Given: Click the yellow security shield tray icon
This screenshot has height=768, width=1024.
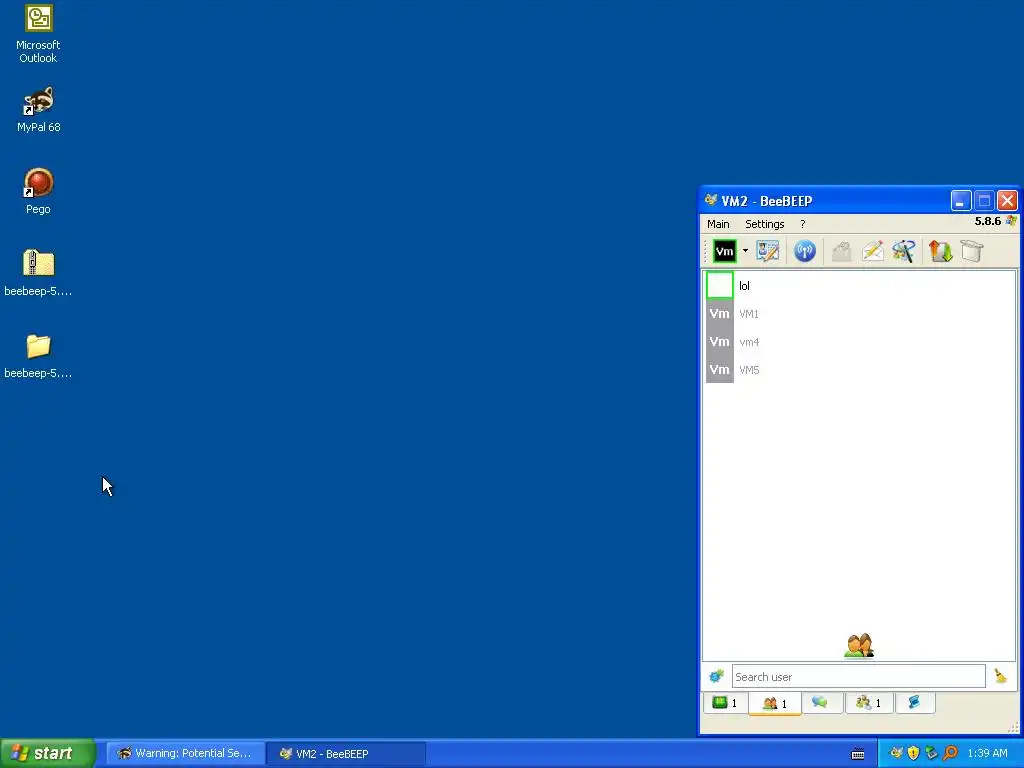Looking at the screenshot, I should point(914,754).
